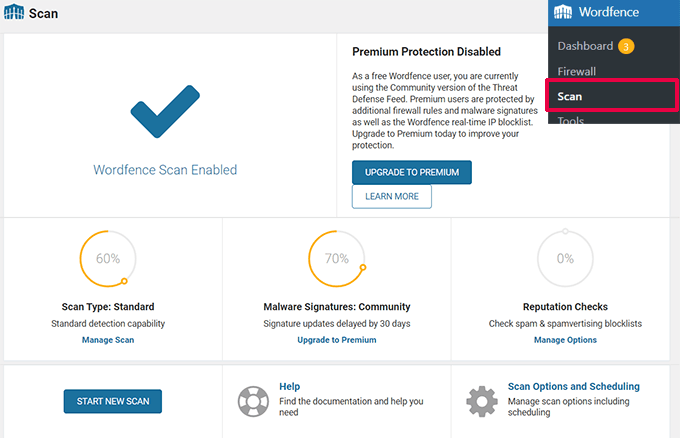This screenshot has width=680, height=438.
Task: Click the Help lifebuoy icon
Action: point(253,401)
